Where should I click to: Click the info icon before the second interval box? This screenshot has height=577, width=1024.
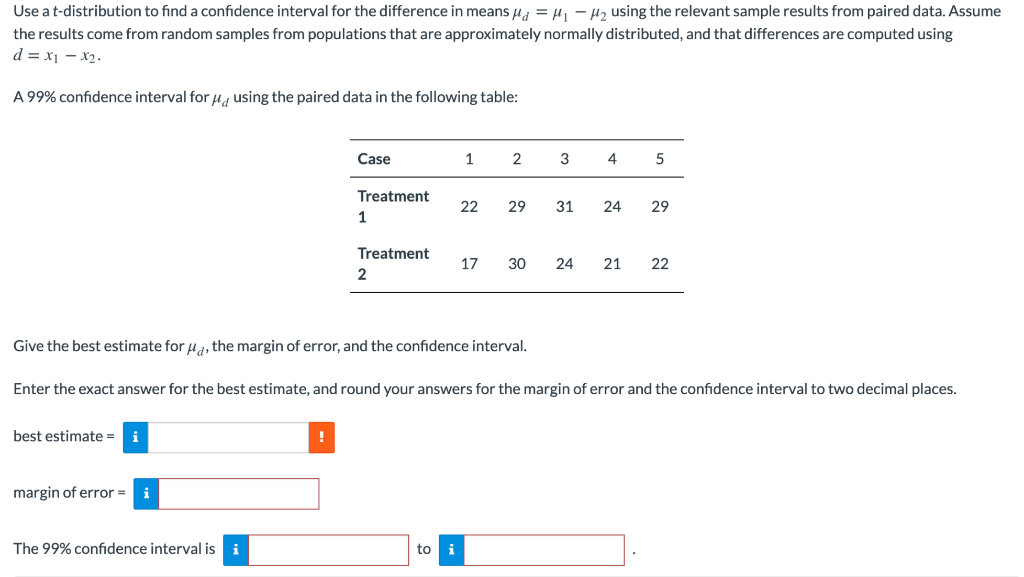click(451, 549)
